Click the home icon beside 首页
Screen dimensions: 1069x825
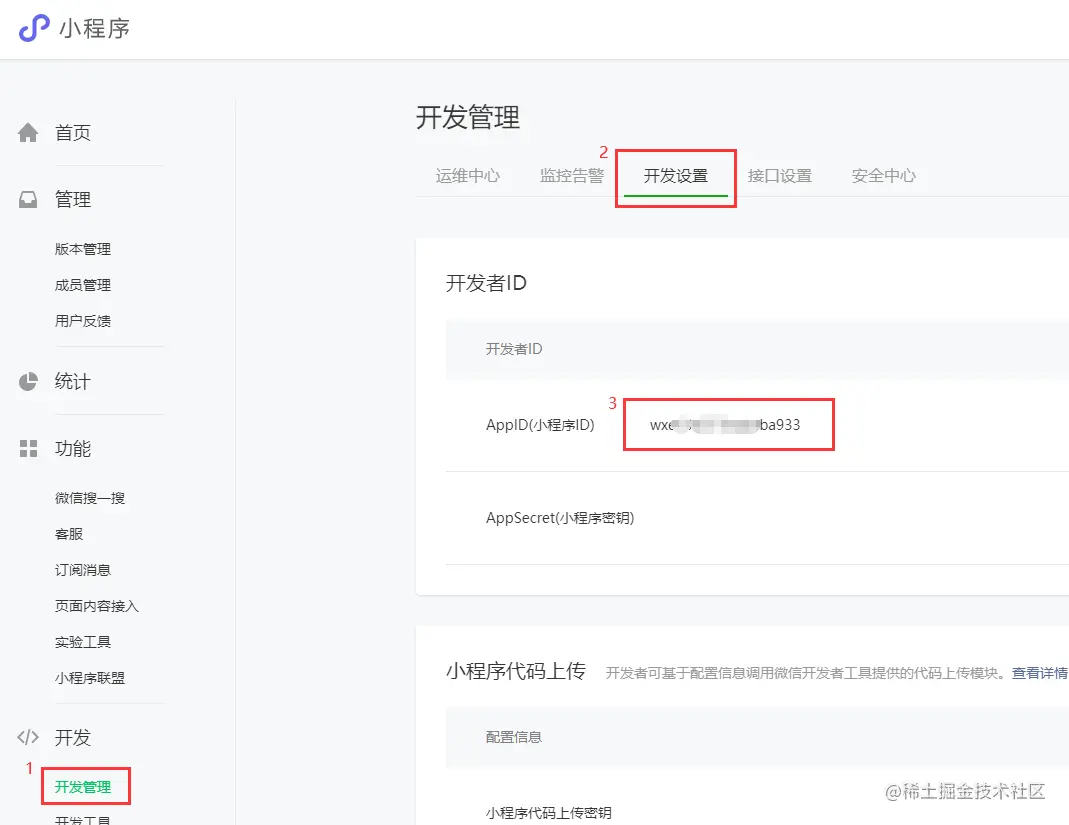(x=28, y=132)
